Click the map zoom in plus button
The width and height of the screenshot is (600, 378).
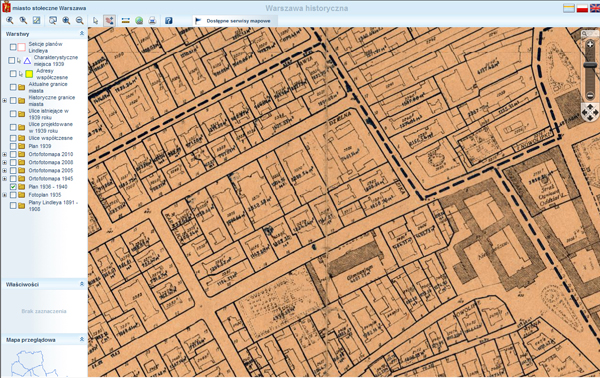(x=590, y=45)
